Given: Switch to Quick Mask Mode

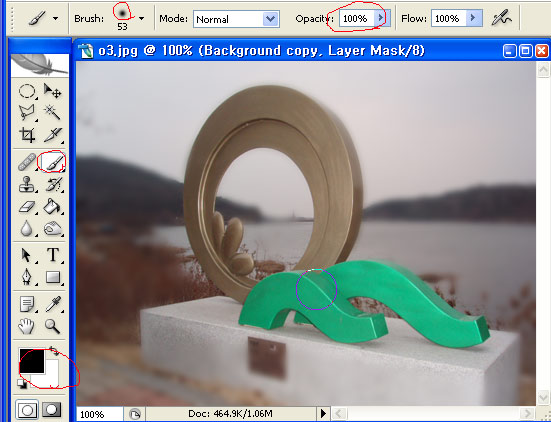Looking at the screenshot, I should (52, 410).
